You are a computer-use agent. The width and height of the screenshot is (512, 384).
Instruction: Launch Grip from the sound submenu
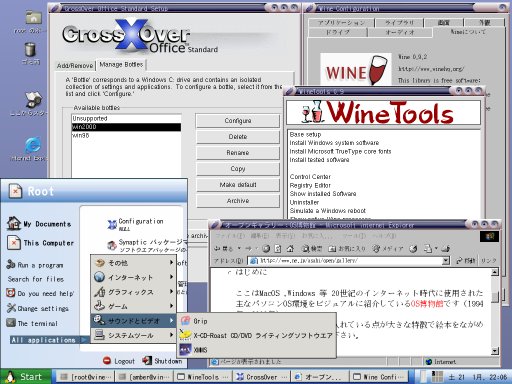(256, 321)
